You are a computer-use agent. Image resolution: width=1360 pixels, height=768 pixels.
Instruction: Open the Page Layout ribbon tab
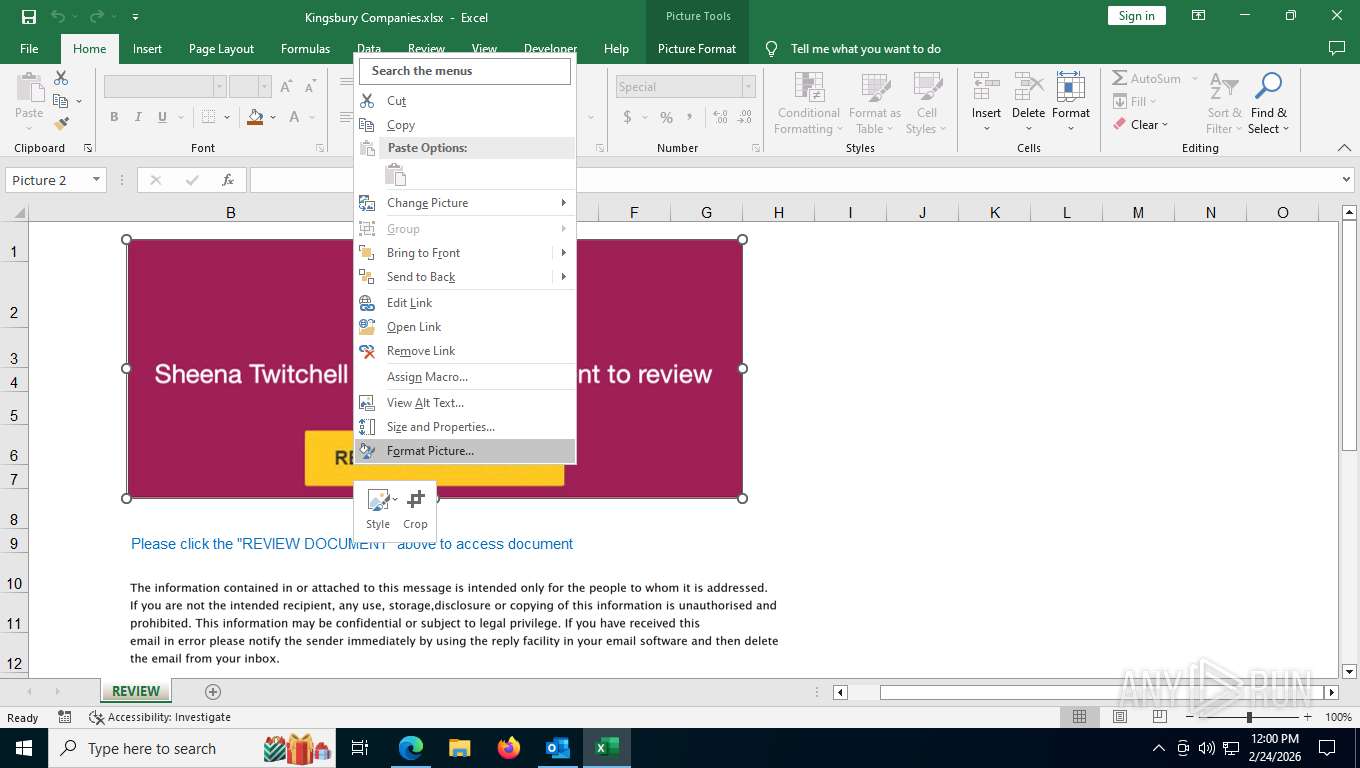(x=221, y=48)
